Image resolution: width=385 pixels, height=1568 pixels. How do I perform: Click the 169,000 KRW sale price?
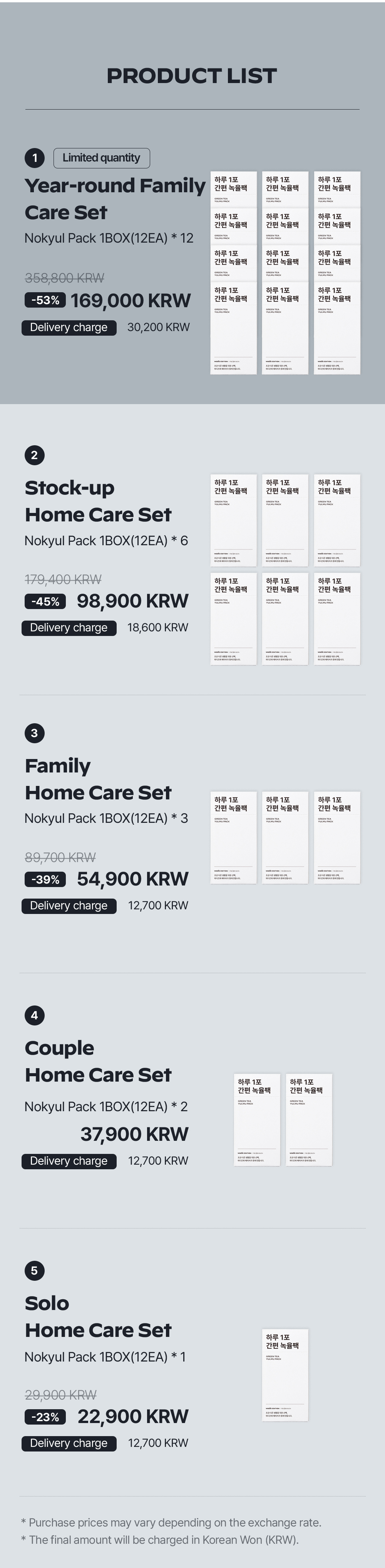[x=131, y=300]
